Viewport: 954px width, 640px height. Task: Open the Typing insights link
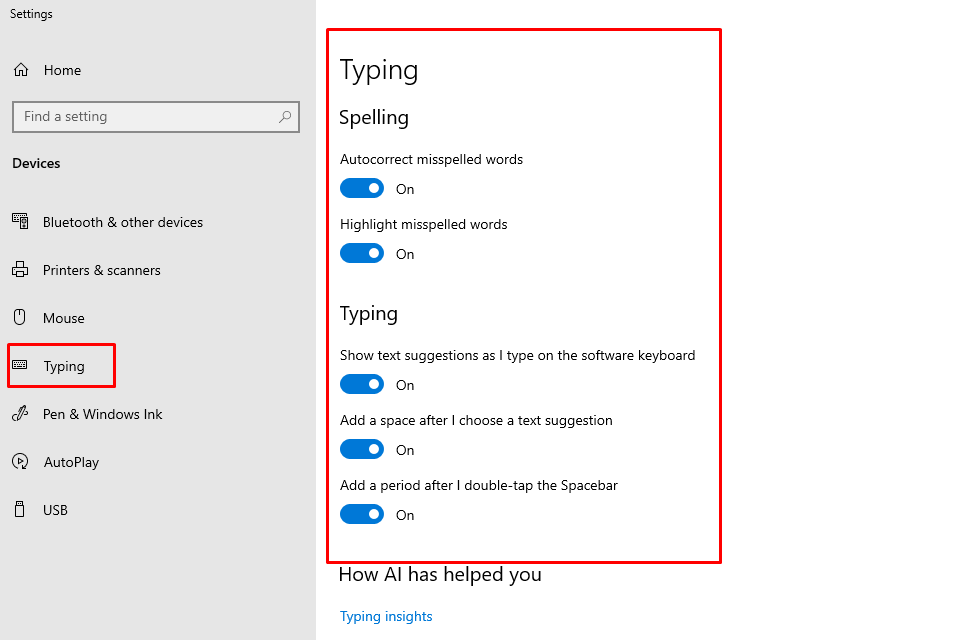point(386,616)
